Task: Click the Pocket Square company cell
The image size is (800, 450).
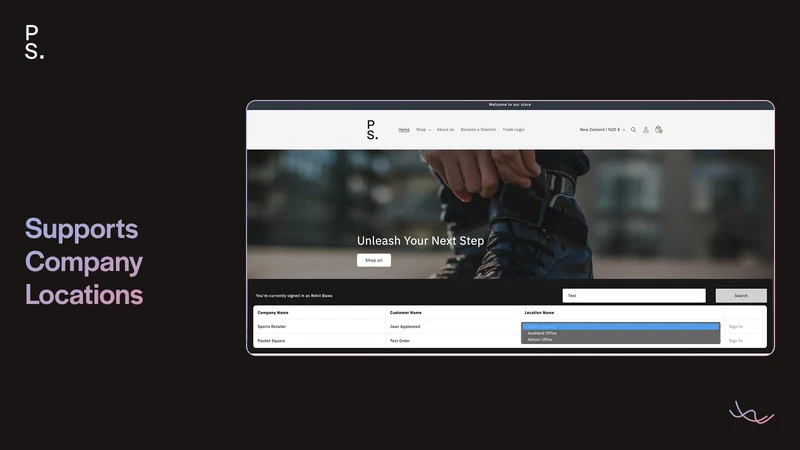Action: [271, 341]
